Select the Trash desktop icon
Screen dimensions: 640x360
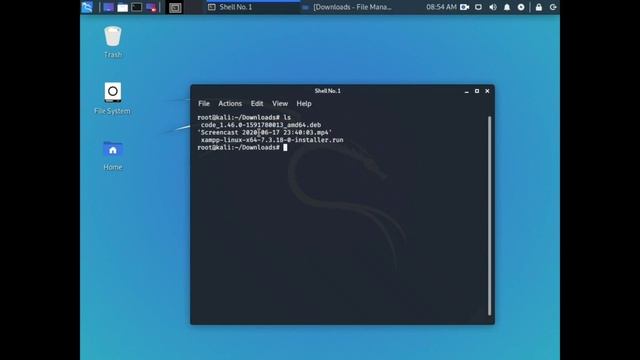(113, 42)
